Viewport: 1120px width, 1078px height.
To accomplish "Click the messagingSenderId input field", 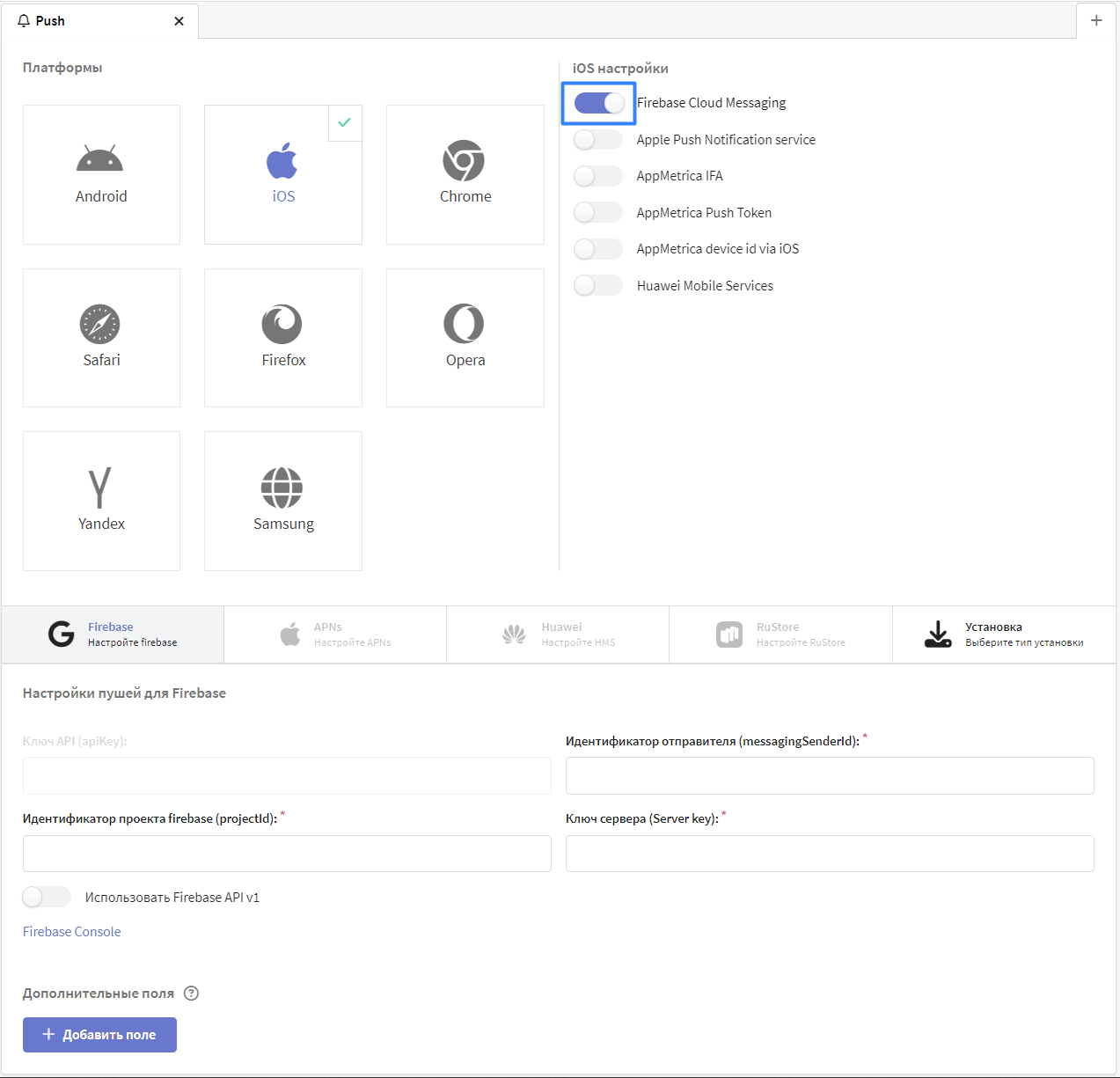I will pos(830,776).
